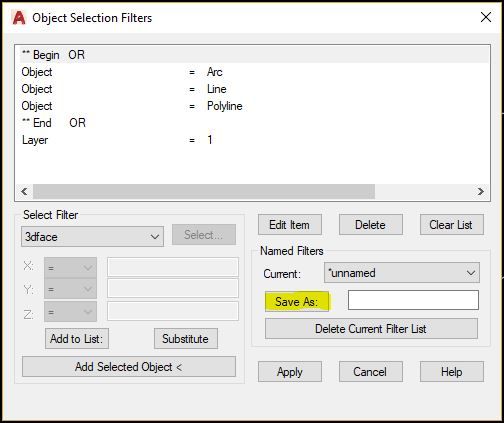Screen dimensions: 504x423
Task: Click the Delete button
Action: coord(371,225)
